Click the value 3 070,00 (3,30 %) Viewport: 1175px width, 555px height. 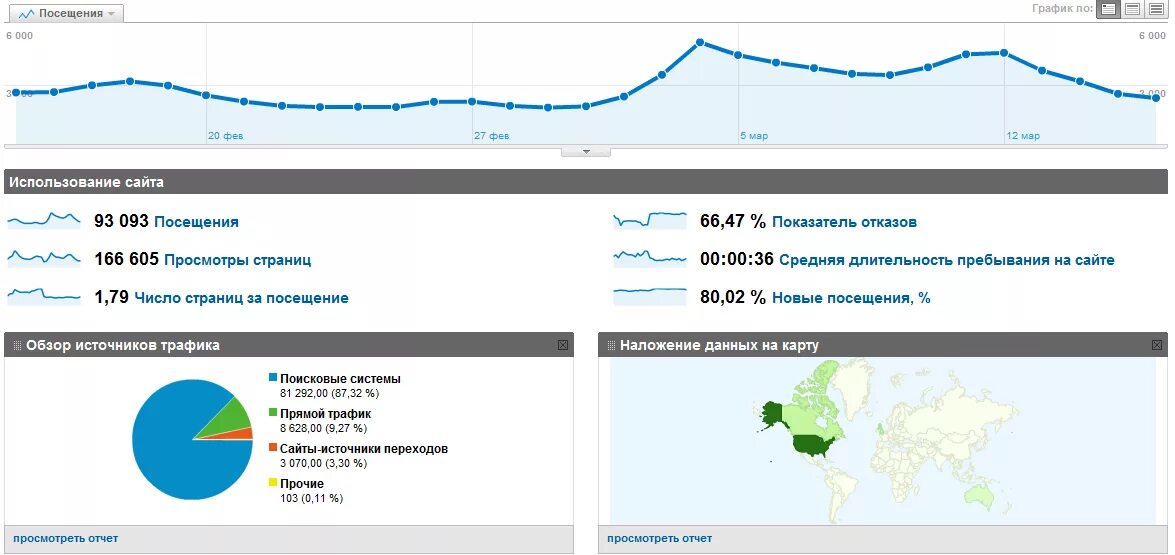click(x=324, y=463)
